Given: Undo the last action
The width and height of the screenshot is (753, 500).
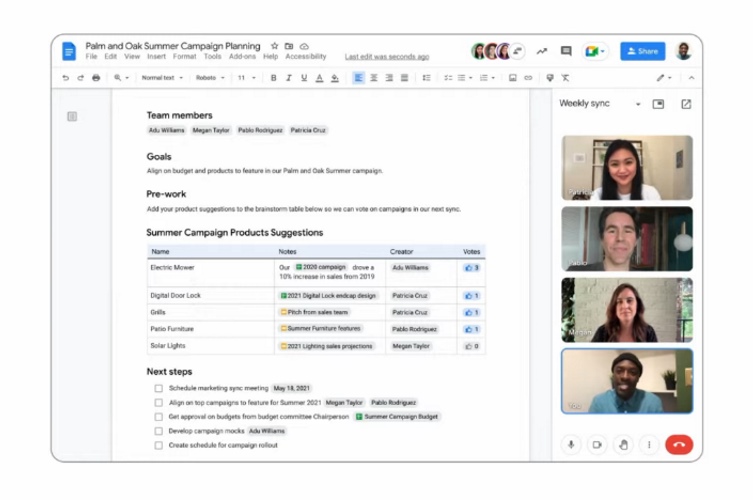Looking at the screenshot, I should 65,78.
